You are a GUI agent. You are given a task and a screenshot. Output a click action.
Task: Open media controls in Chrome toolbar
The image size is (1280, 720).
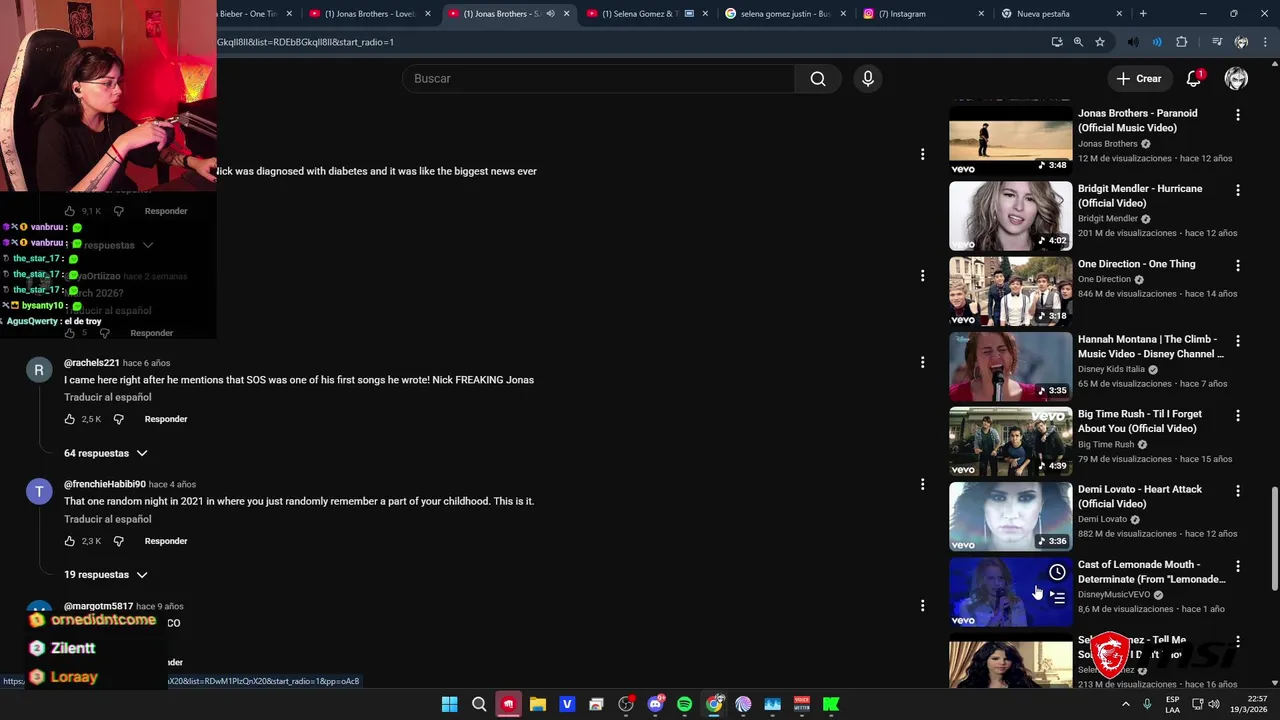coord(1217,42)
